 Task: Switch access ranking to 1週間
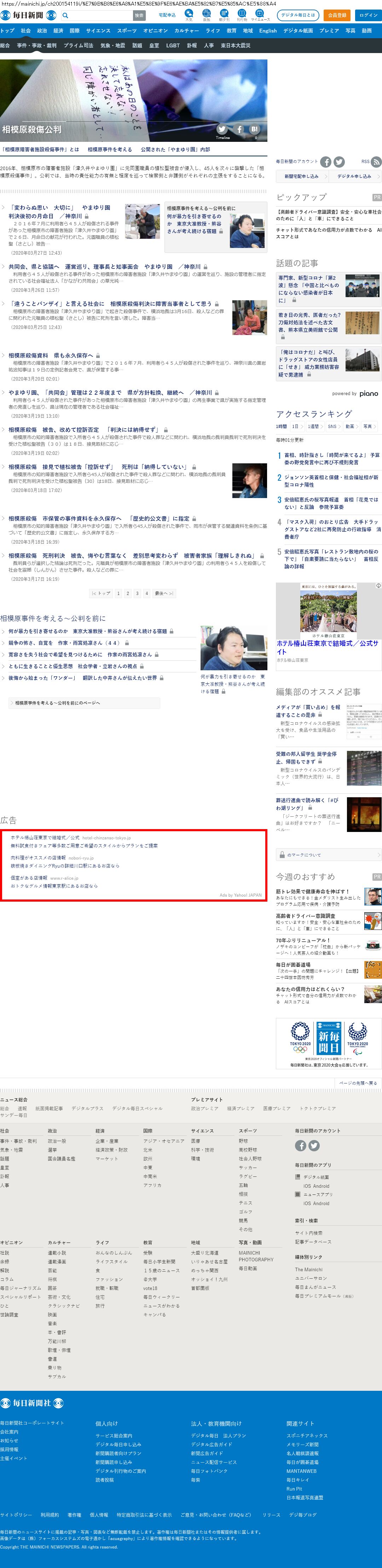pyautogui.click(x=313, y=427)
